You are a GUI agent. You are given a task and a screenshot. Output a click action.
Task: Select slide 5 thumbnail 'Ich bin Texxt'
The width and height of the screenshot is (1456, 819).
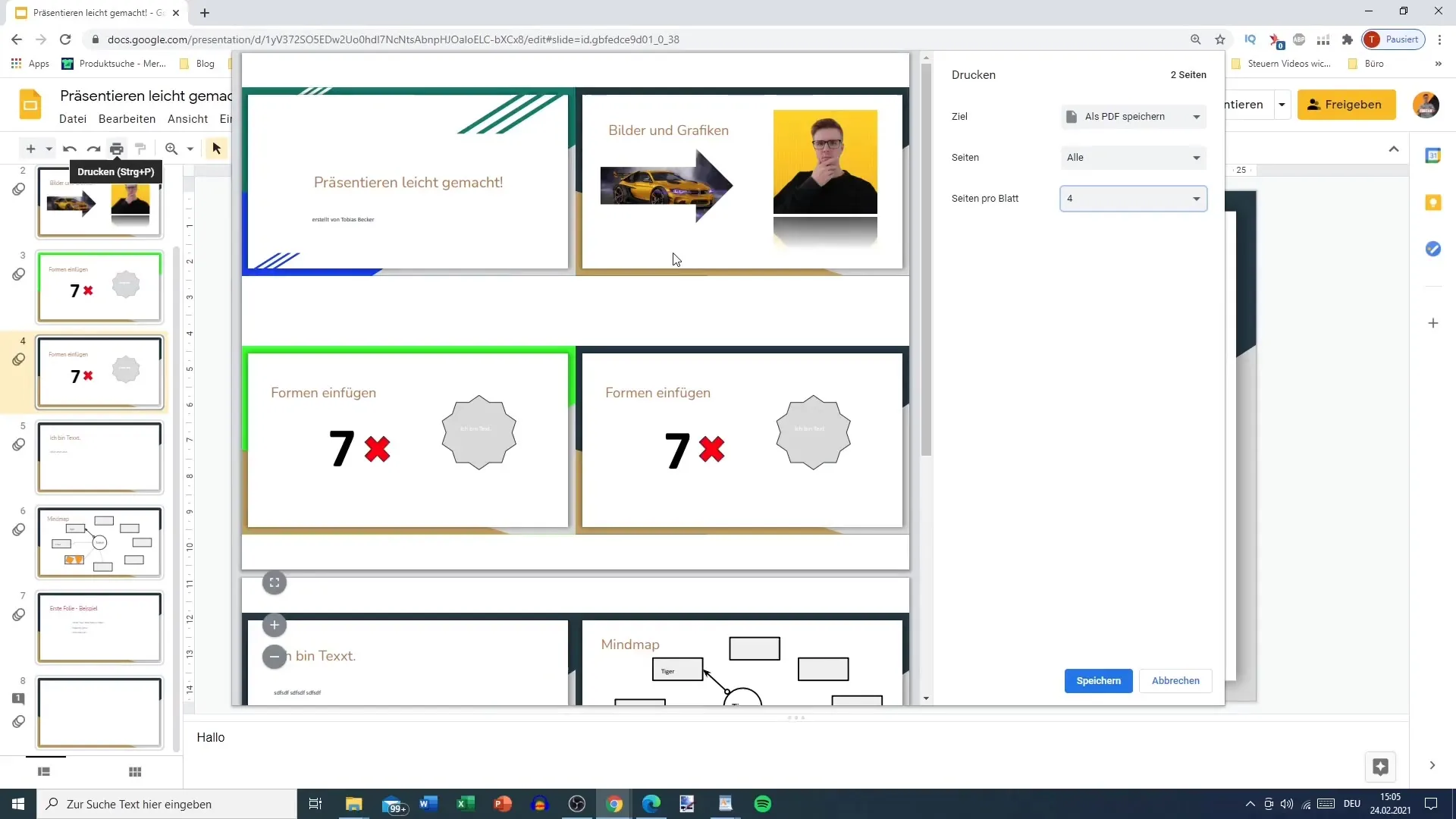click(x=99, y=457)
